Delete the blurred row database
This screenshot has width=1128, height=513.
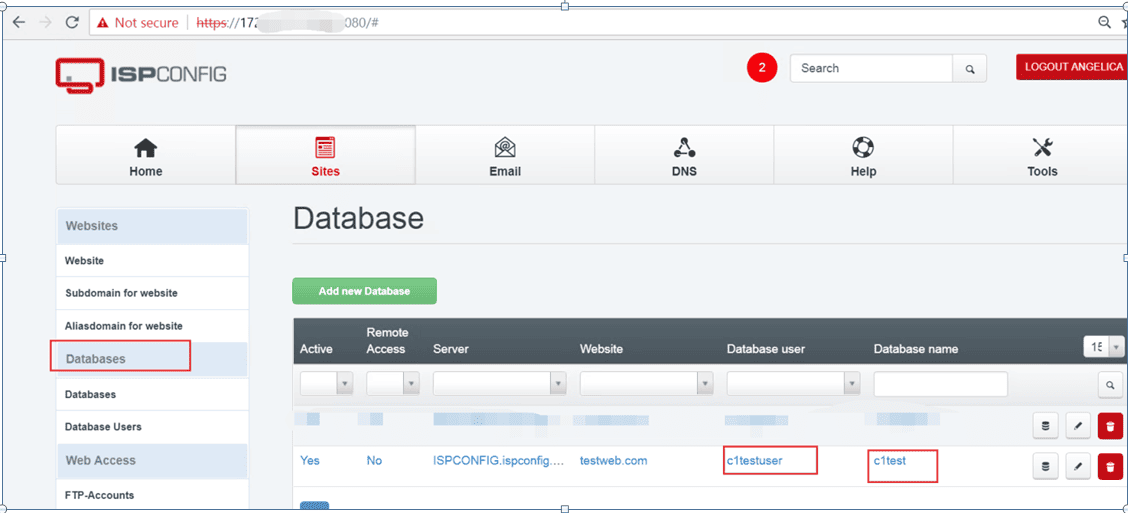point(1110,426)
